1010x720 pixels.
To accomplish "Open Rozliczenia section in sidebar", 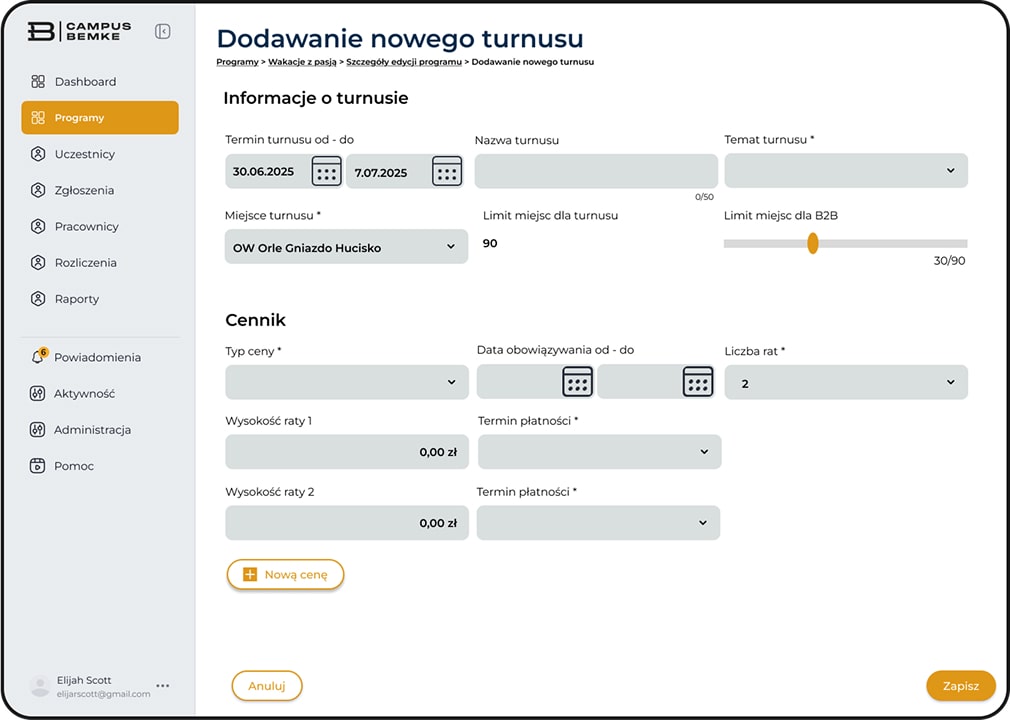I will pyautogui.click(x=85, y=263).
